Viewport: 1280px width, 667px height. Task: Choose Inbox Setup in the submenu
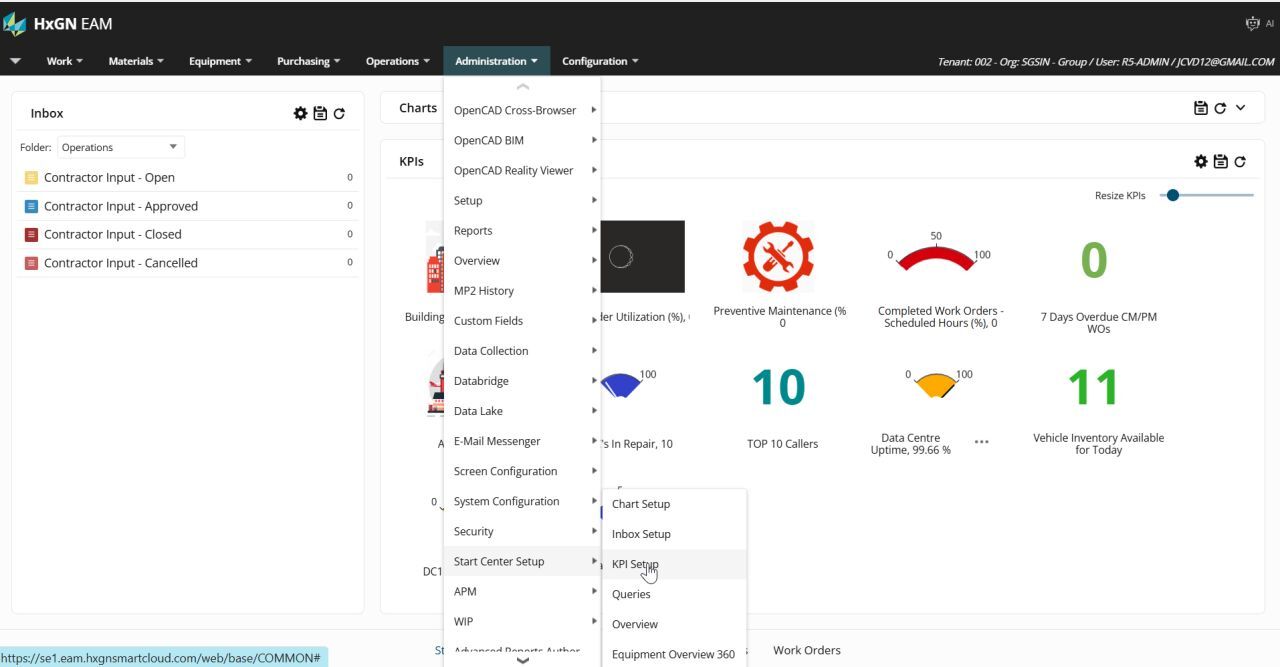[x=641, y=534]
